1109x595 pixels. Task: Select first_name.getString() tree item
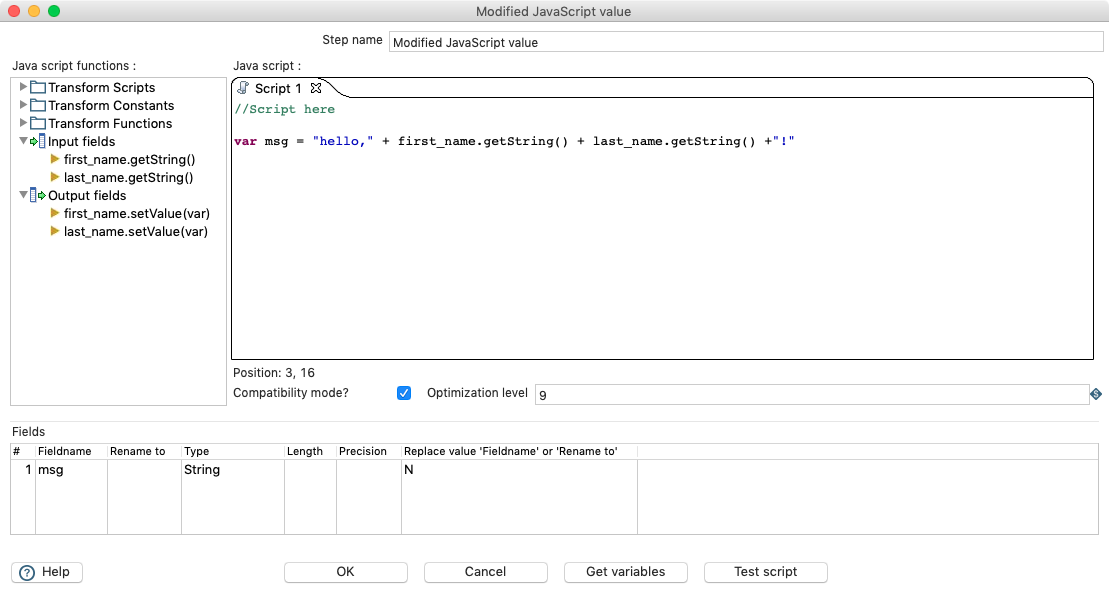pyautogui.click(x=129, y=159)
